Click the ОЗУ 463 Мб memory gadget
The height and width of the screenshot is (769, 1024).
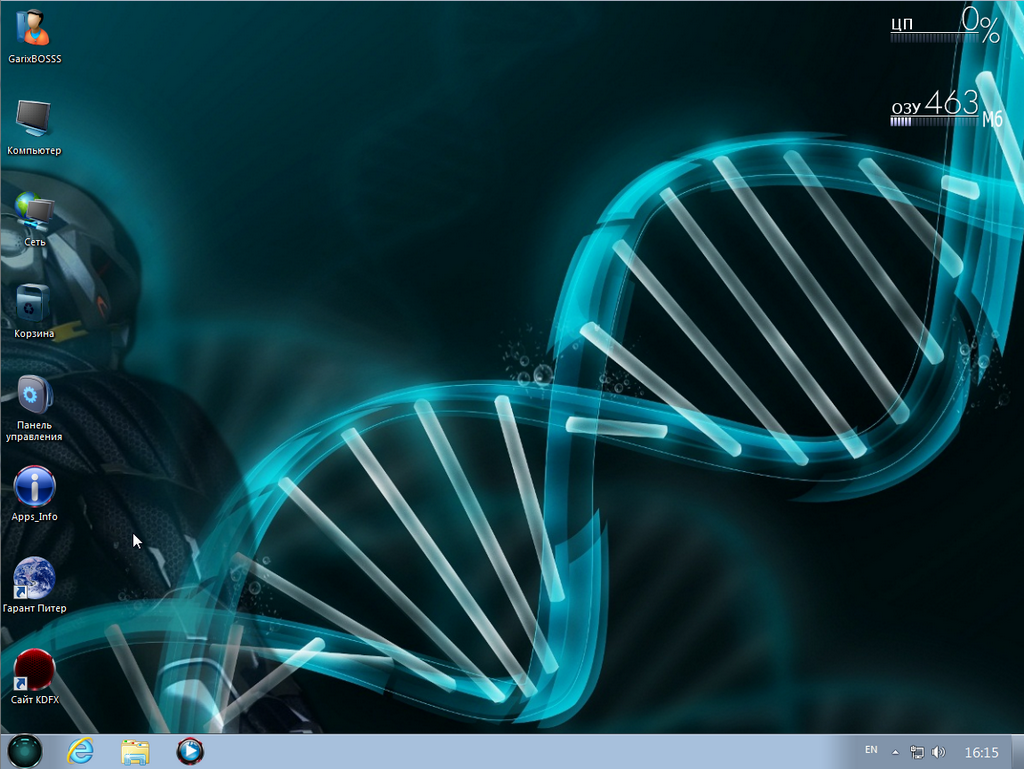pos(946,108)
